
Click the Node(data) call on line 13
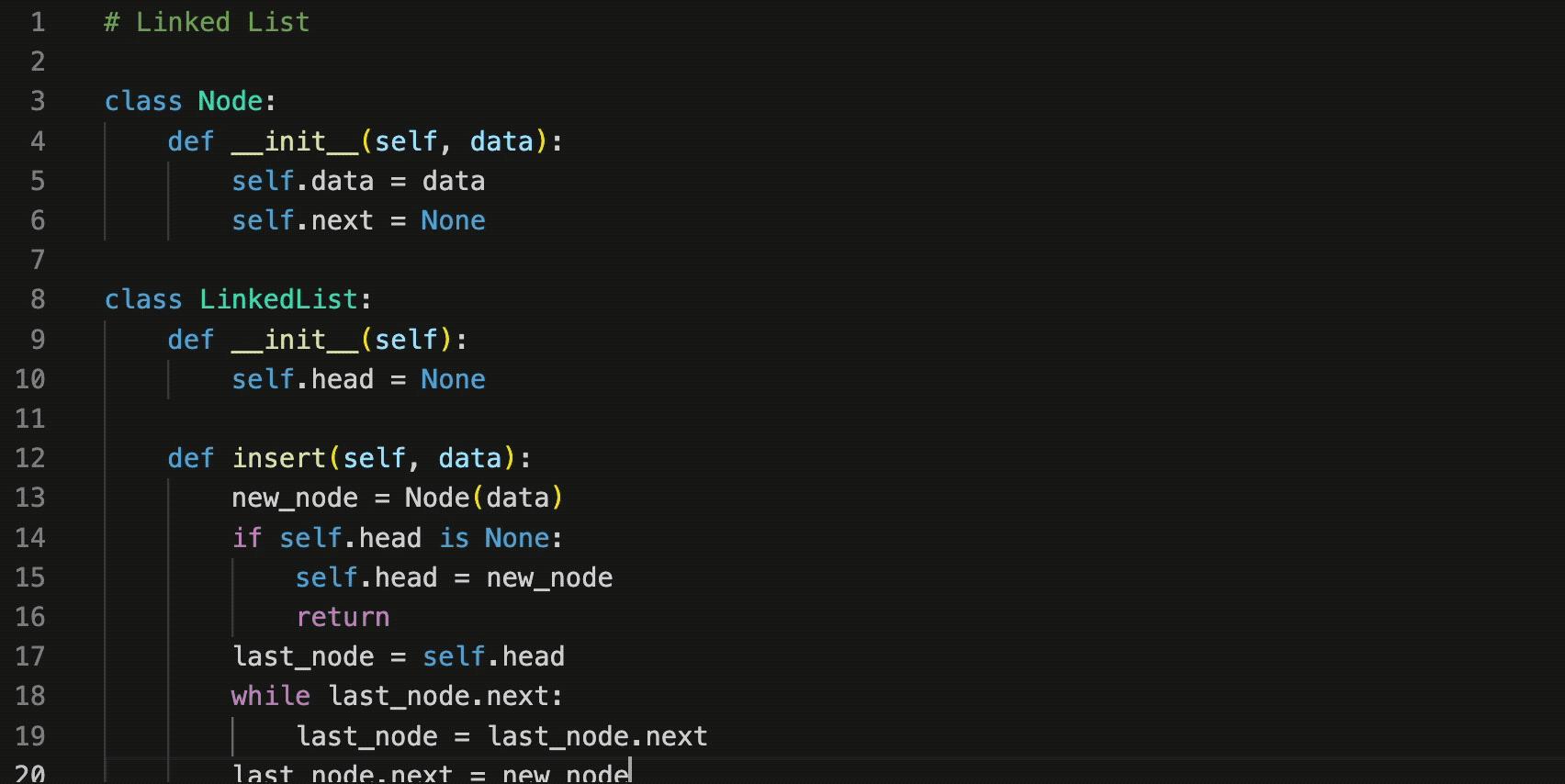[483, 498]
